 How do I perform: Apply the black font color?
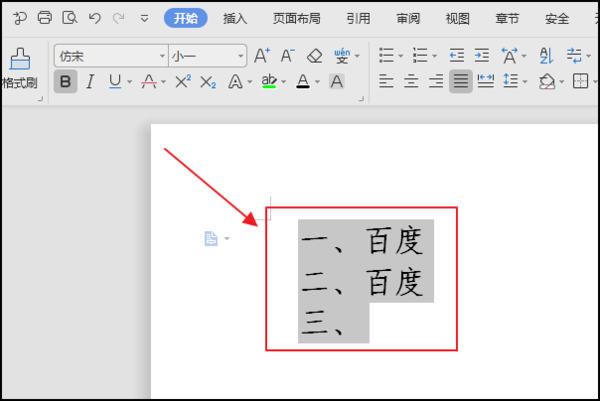click(x=303, y=82)
